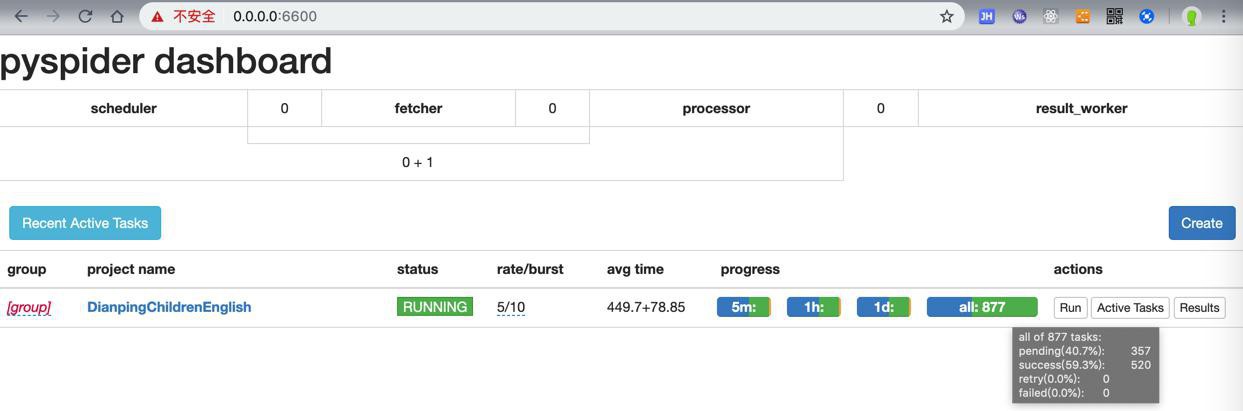Open Recent Active Tasks
This screenshot has height=411, width=1243.
click(85, 223)
